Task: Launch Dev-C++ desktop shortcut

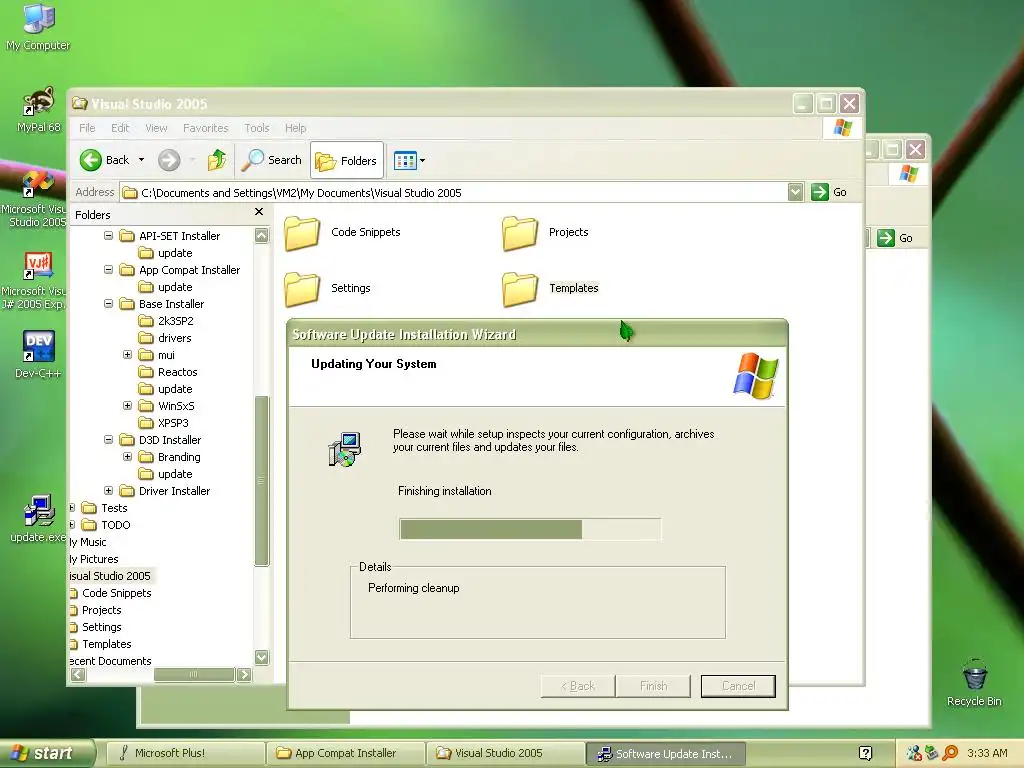Action: coord(38,355)
